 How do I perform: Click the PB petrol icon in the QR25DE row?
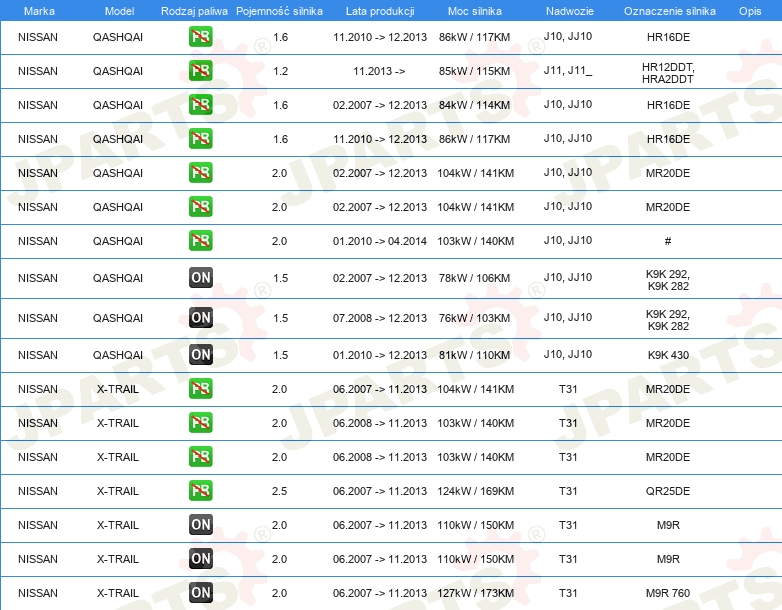tap(200, 491)
